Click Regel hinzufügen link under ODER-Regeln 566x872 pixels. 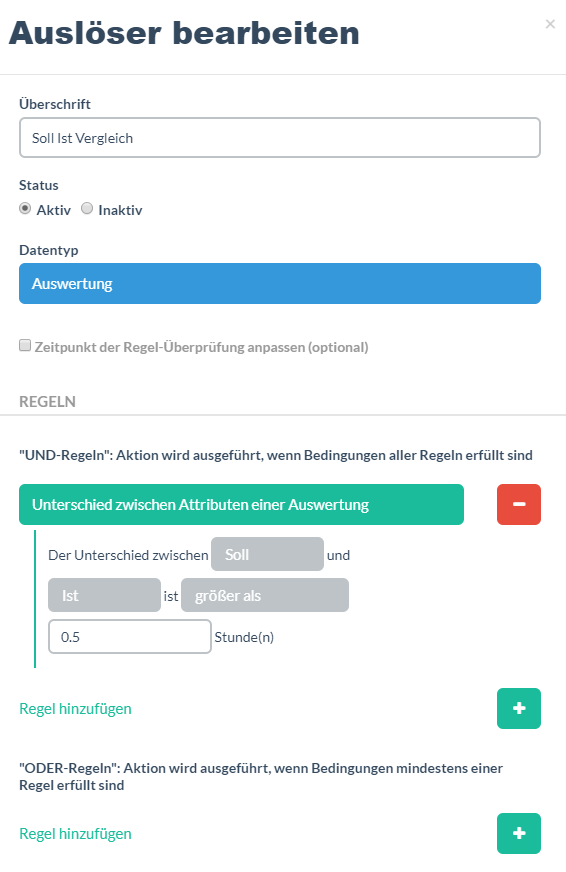[x=75, y=834]
